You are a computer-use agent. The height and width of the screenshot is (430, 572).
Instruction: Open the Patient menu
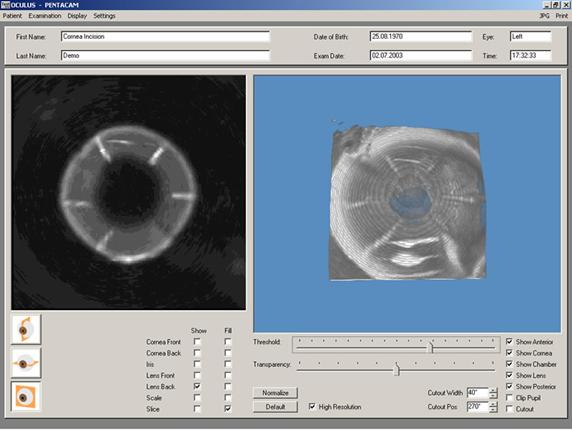tap(12, 16)
